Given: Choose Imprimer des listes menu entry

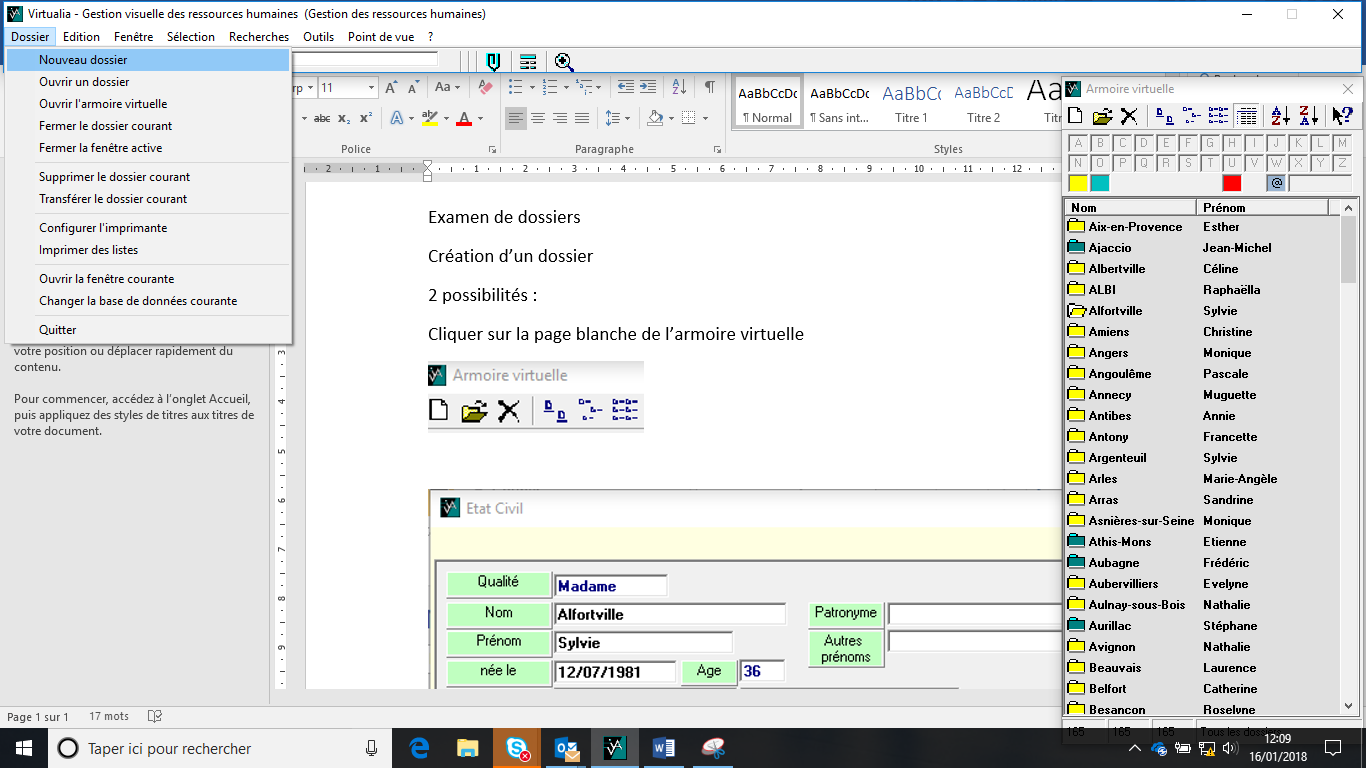Looking at the screenshot, I should (148, 250).
